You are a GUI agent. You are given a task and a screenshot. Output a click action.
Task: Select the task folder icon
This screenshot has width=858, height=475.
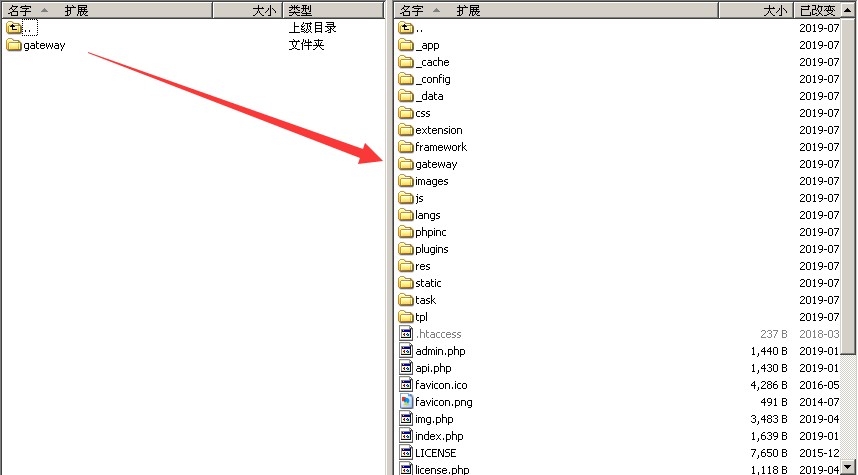click(405, 299)
